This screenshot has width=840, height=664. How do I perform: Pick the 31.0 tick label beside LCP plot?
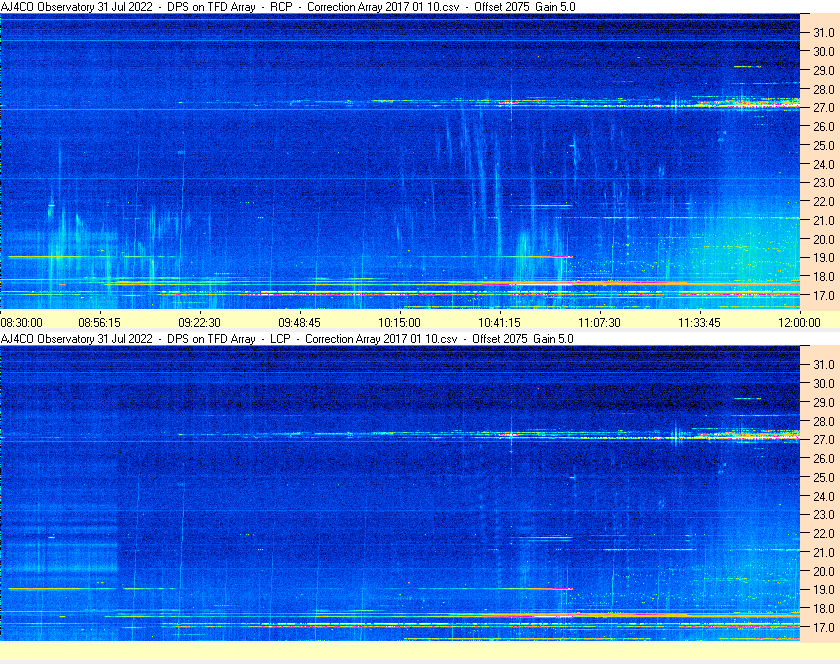coord(824,364)
